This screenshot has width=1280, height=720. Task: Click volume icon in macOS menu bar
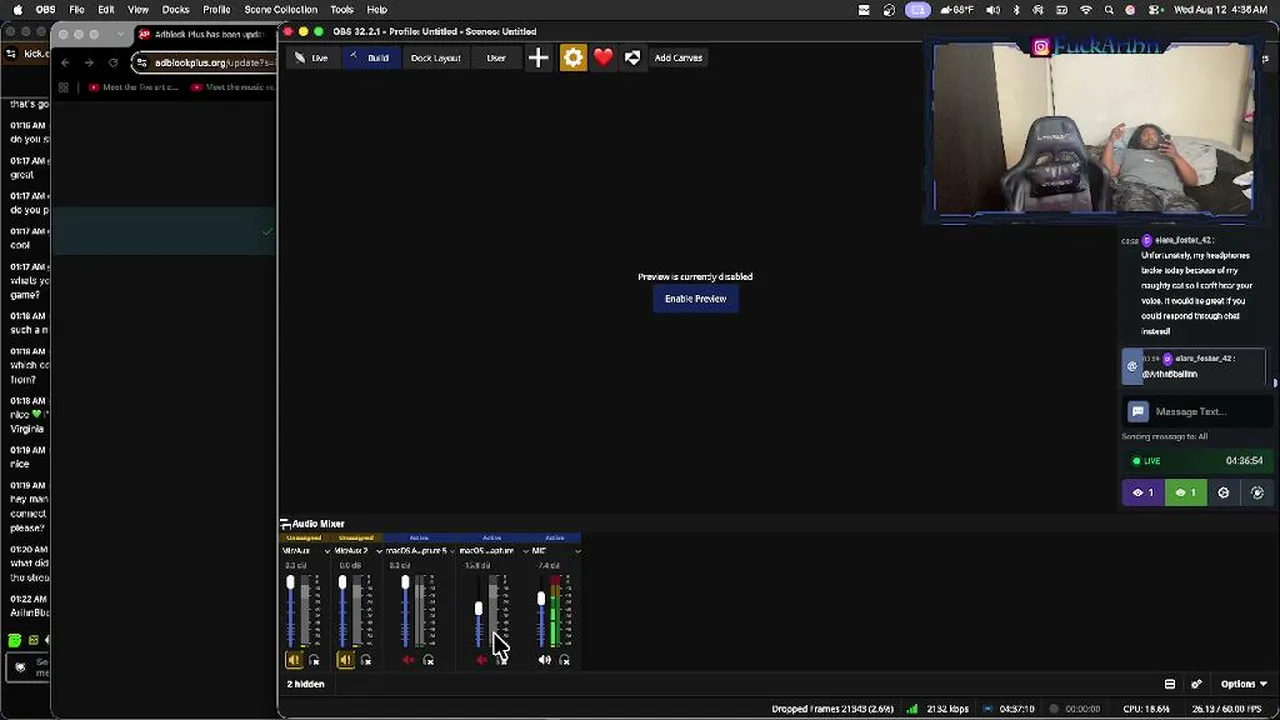pyautogui.click(x=993, y=10)
